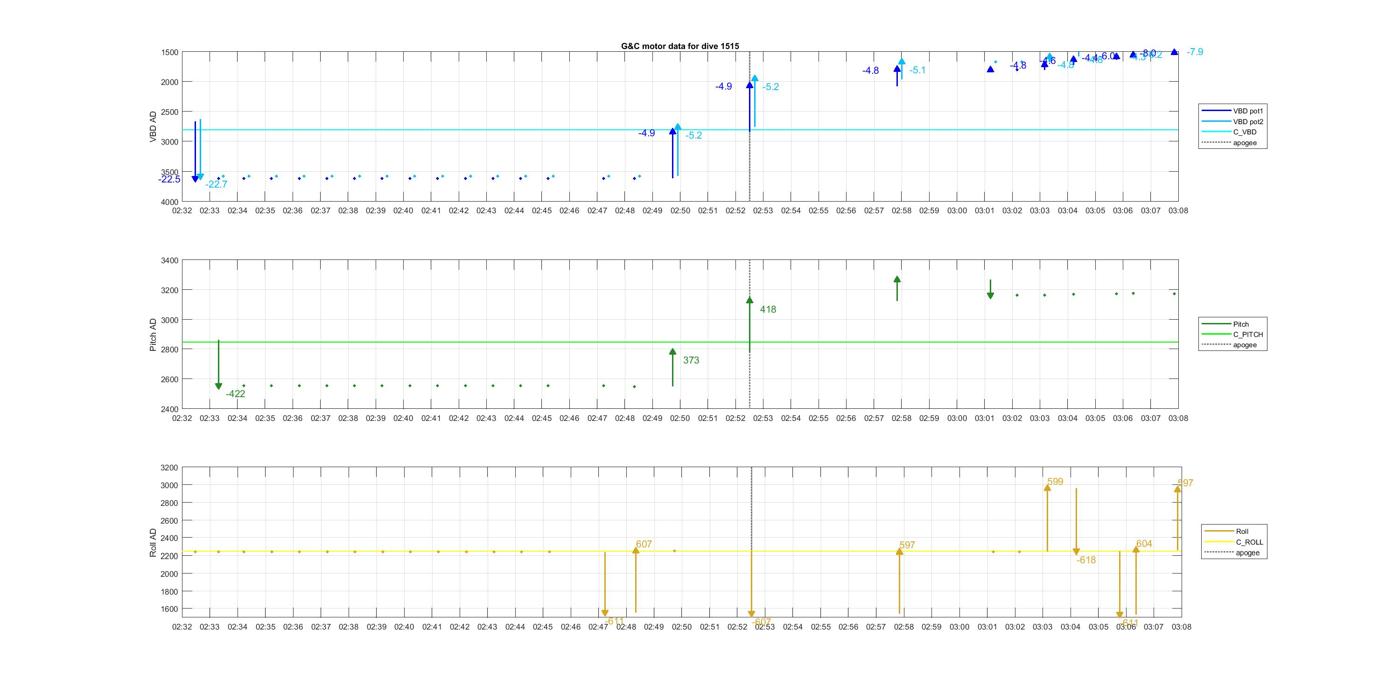Click the roll up arrow labeled 607
This screenshot has width=1400, height=693.
click(636, 580)
